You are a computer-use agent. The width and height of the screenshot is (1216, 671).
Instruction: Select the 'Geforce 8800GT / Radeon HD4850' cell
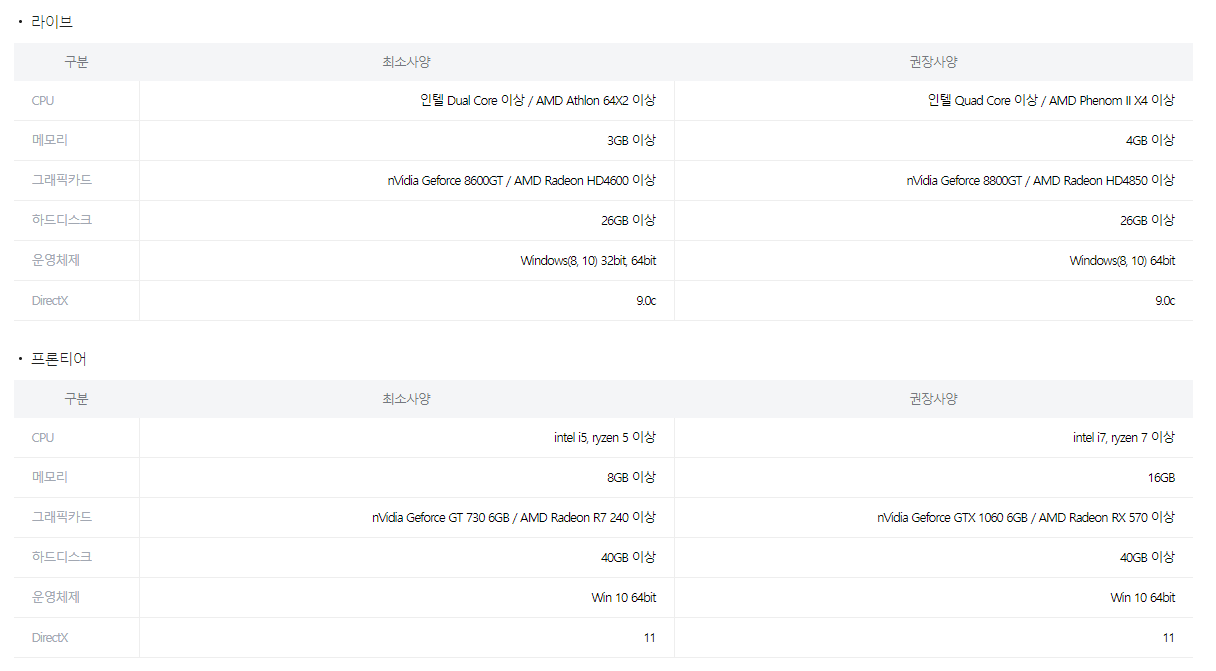1040,181
